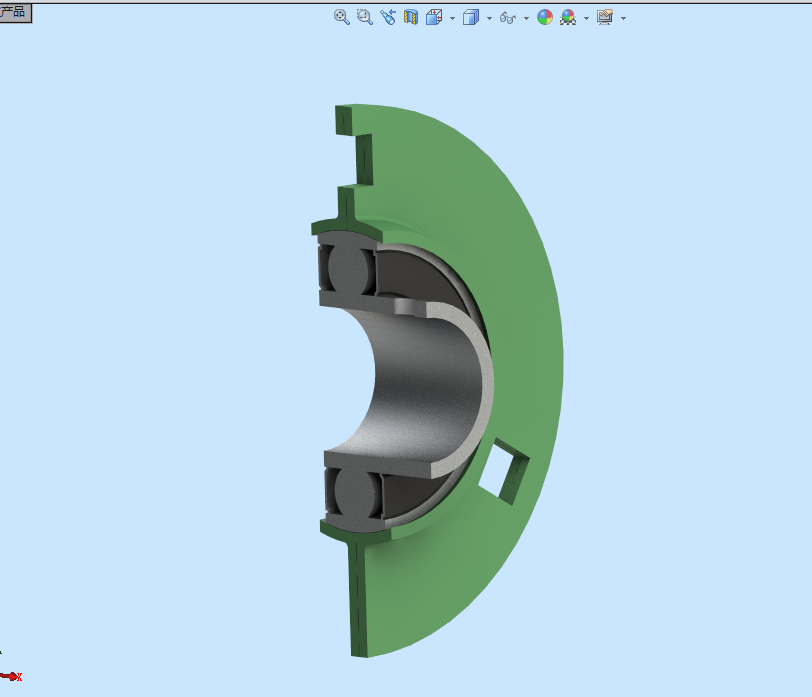This screenshot has height=697, width=812.
Task: Click the red X axis of the triad
Action: [11, 676]
